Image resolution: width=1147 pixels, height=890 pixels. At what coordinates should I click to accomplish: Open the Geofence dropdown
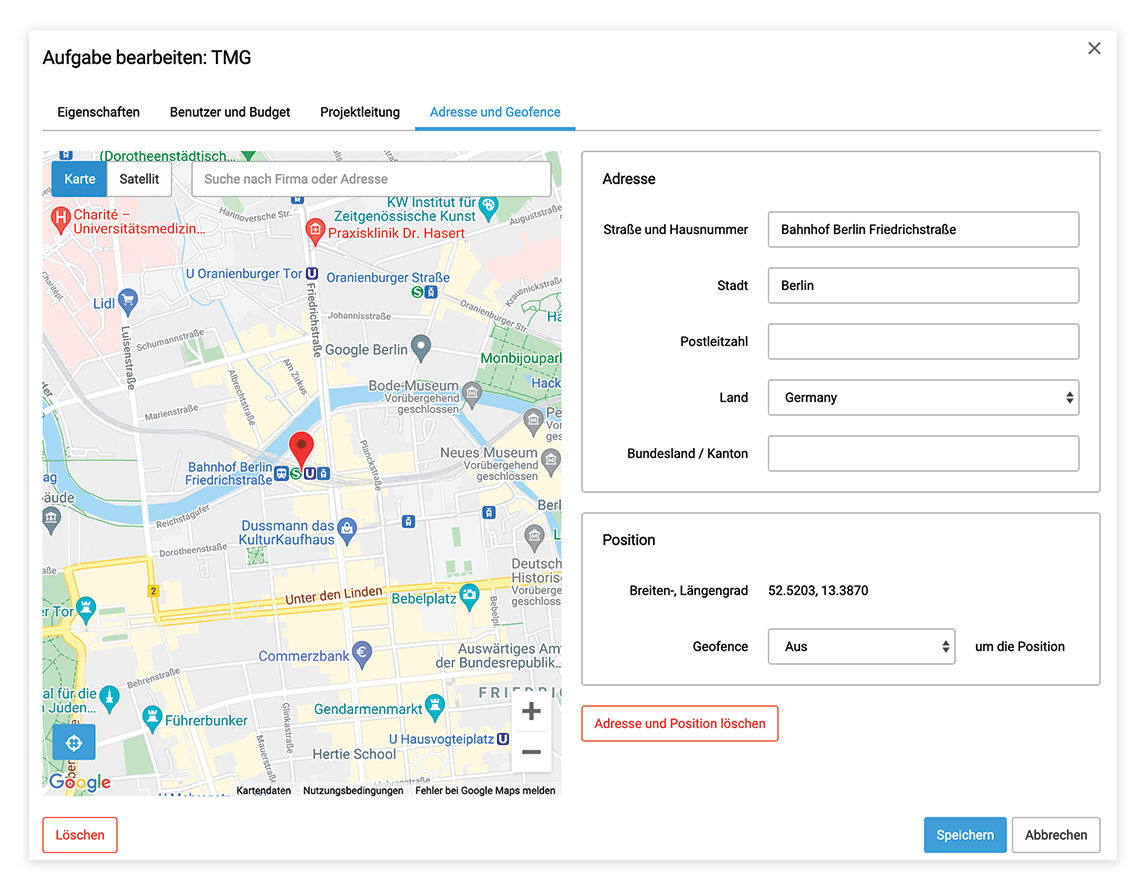(861, 646)
